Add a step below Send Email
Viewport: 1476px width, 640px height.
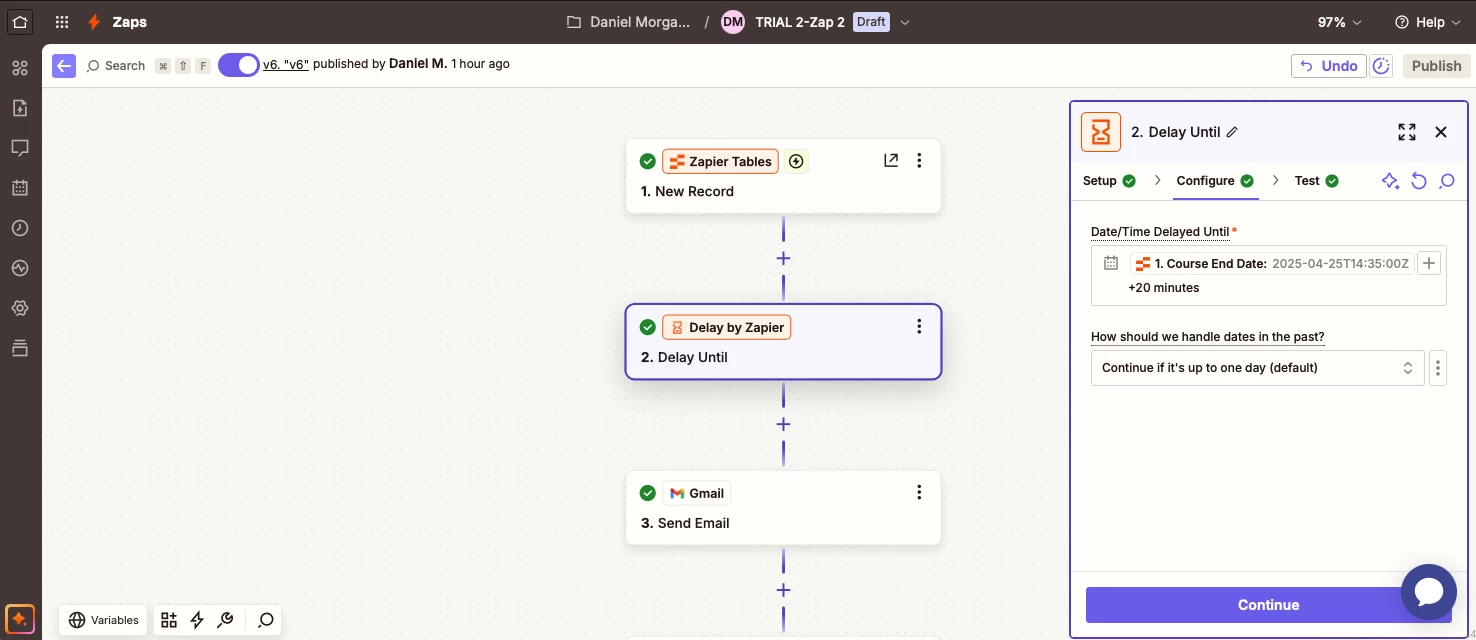click(x=783, y=590)
